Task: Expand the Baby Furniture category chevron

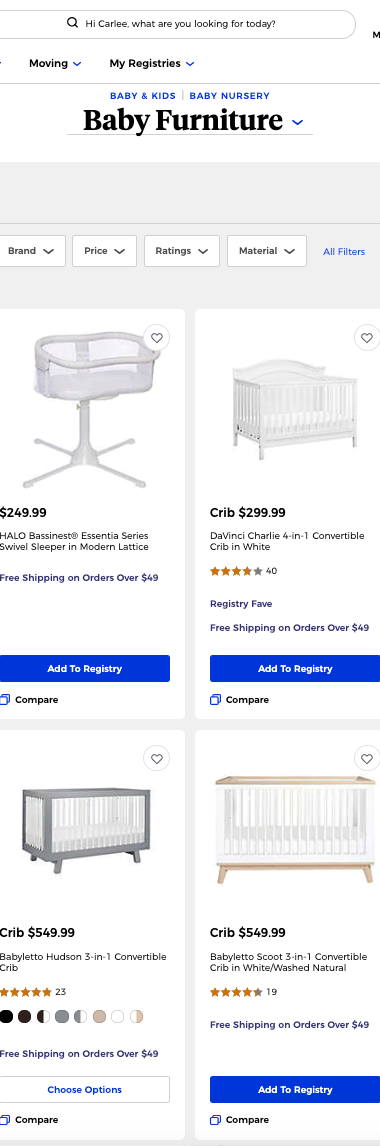Action: click(297, 122)
